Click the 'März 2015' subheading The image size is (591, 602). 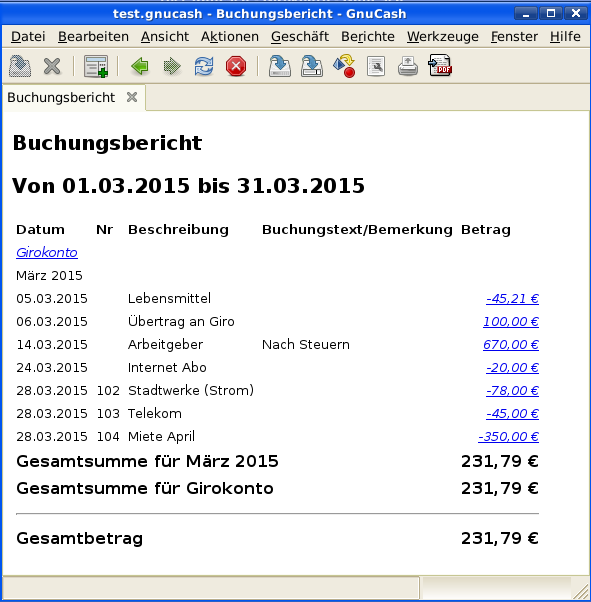49,275
